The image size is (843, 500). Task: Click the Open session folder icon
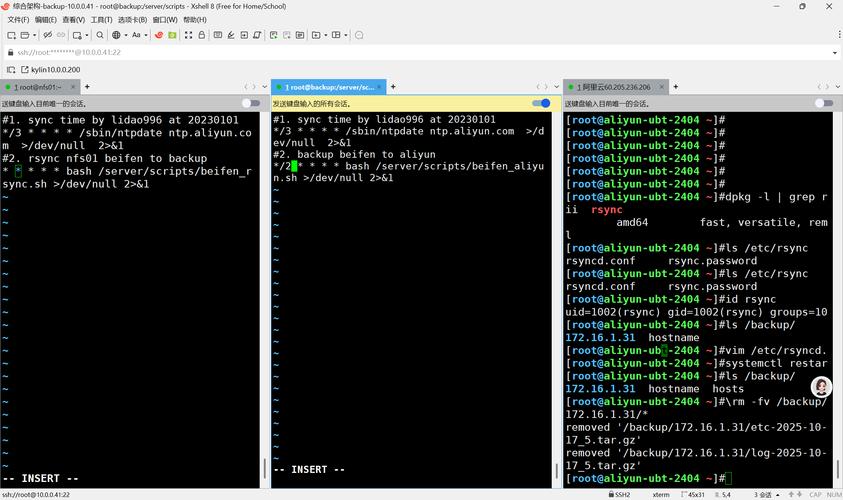click(25, 35)
